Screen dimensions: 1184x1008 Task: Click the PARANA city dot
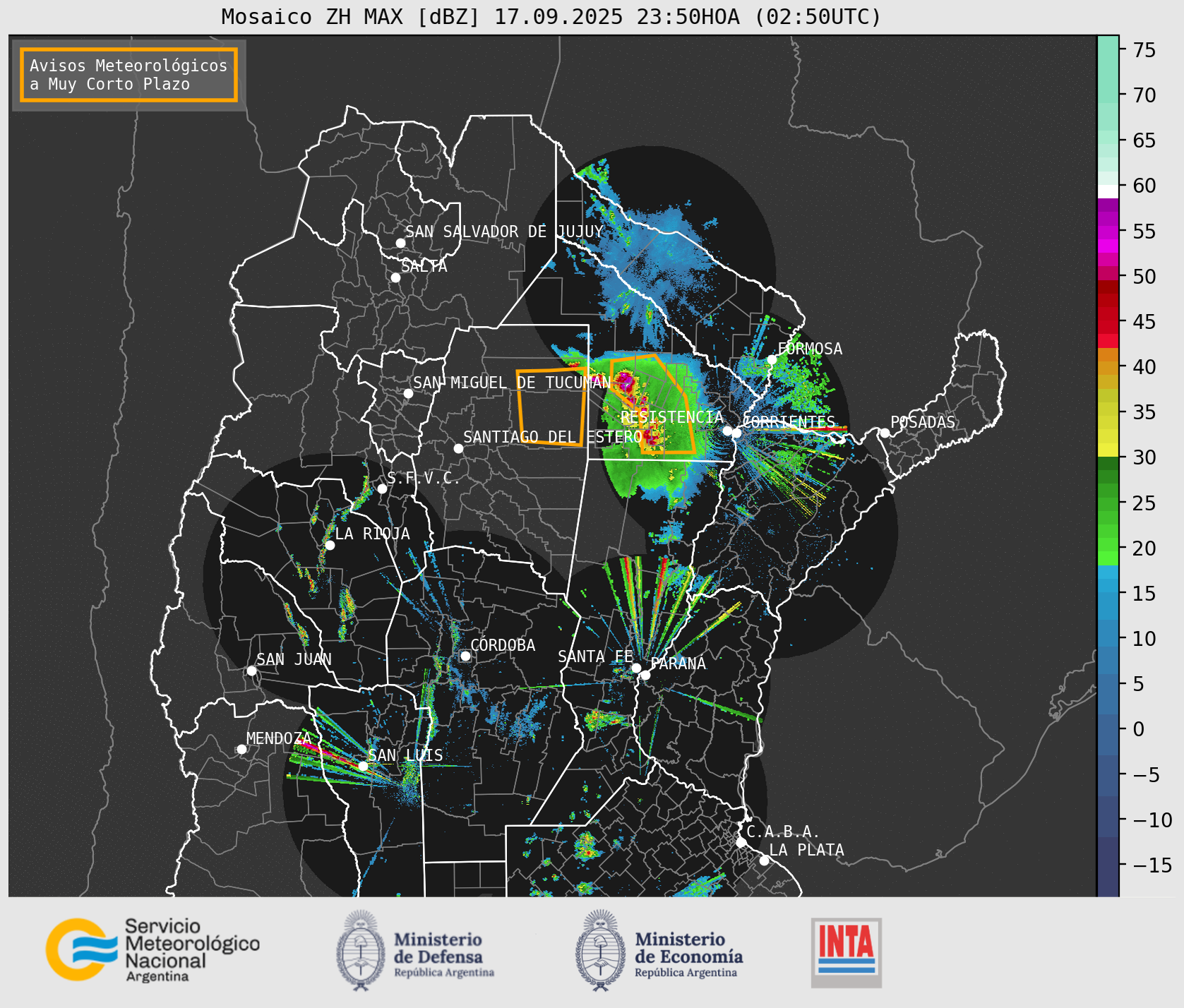point(645,675)
